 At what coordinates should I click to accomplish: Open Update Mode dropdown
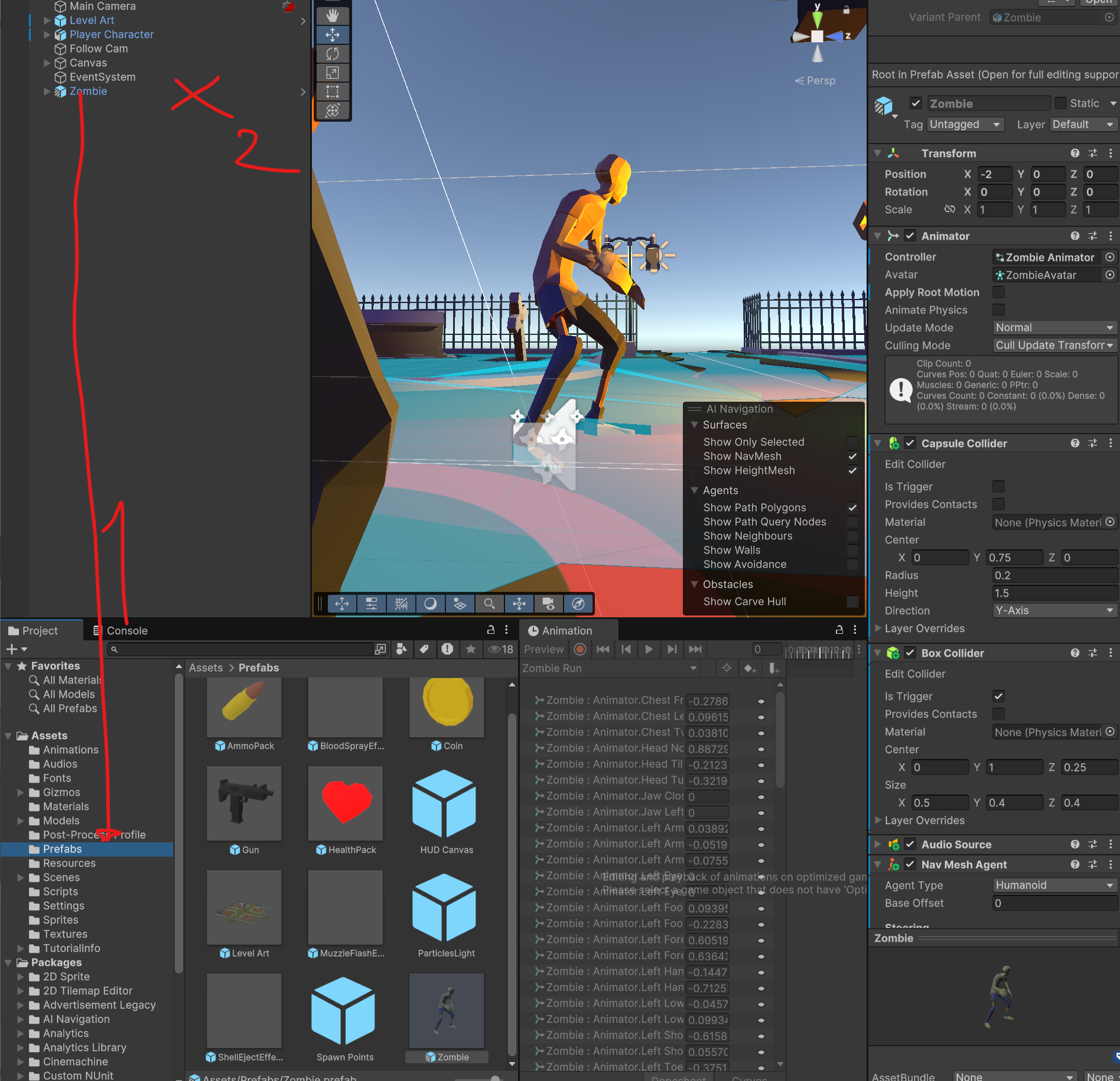[x=1054, y=328]
